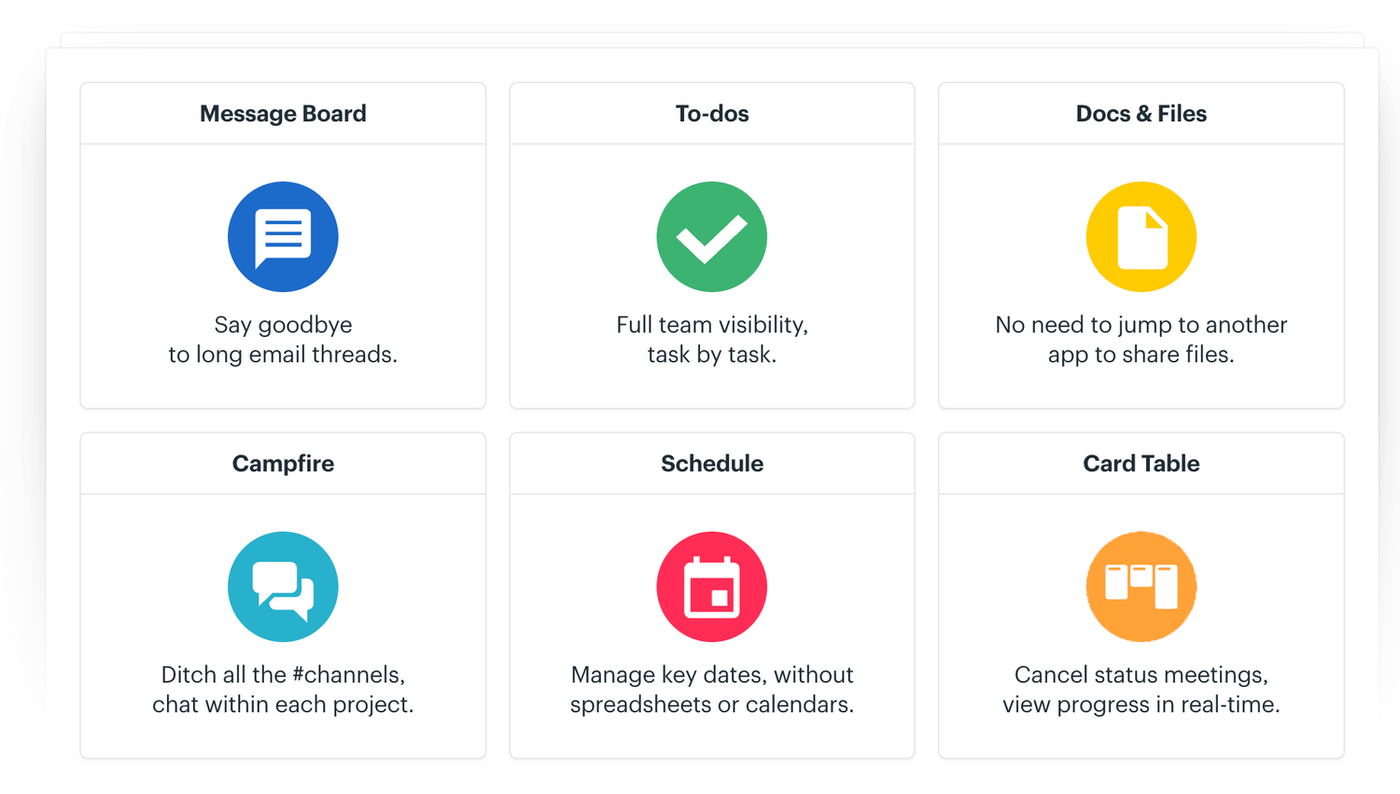Click the teal Campfire chat bubbles icon
This screenshot has height=794, width=1400.
click(x=283, y=587)
